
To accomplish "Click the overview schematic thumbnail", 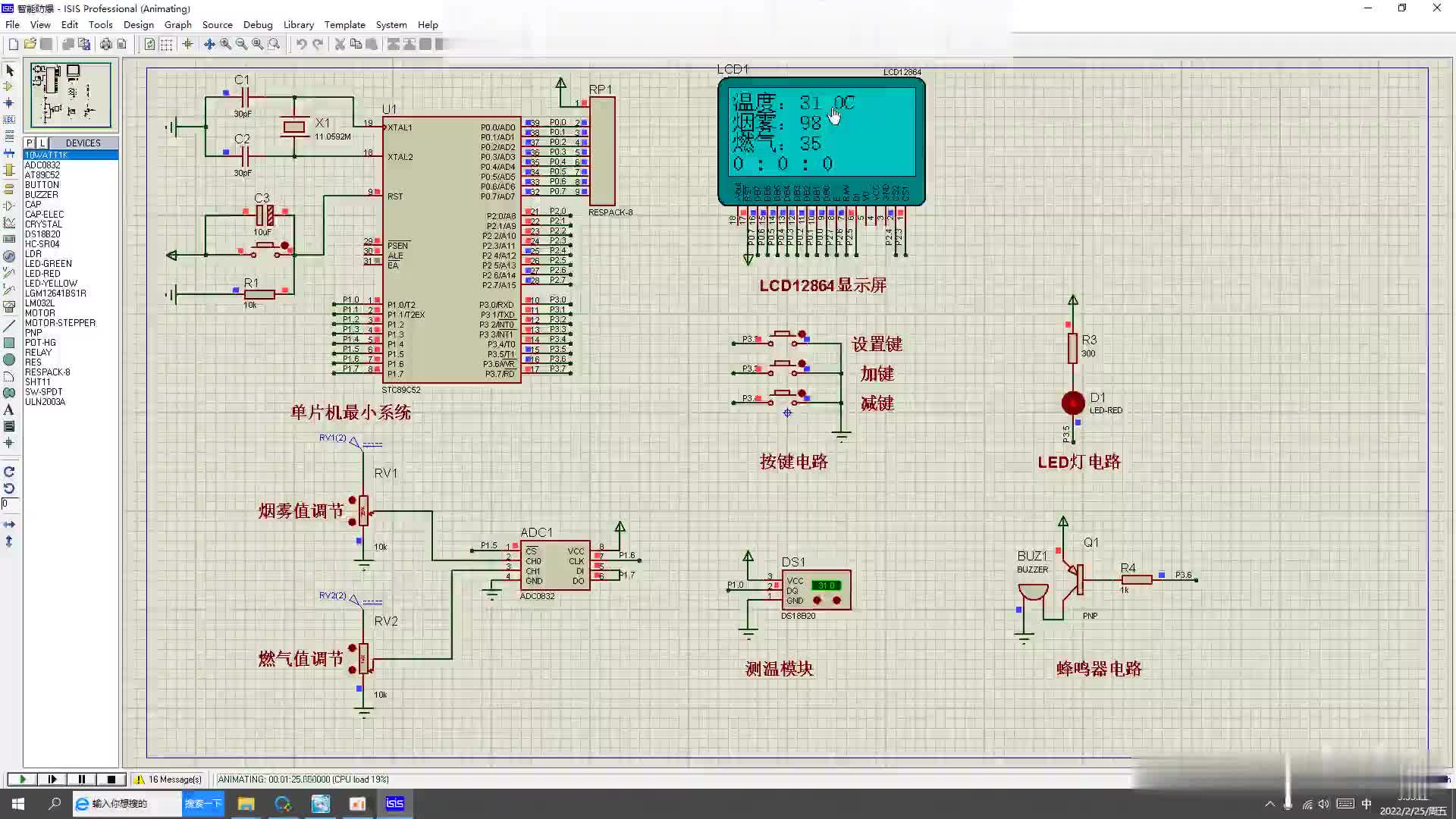I will click(71, 95).
